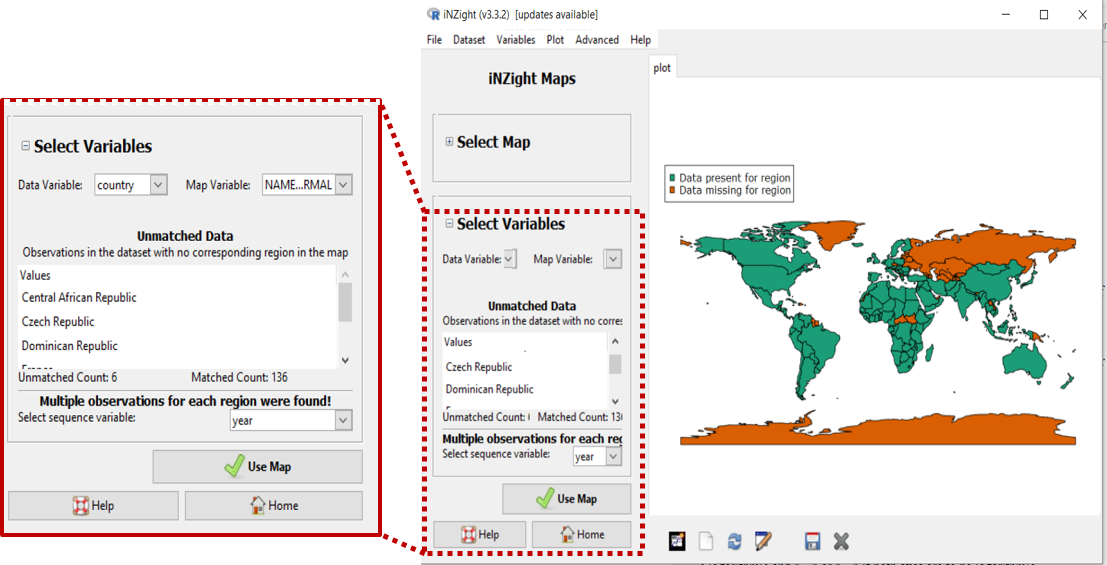Click the blank page icon in the plot toolbar
1107x565 pixels.
(706, 542)
